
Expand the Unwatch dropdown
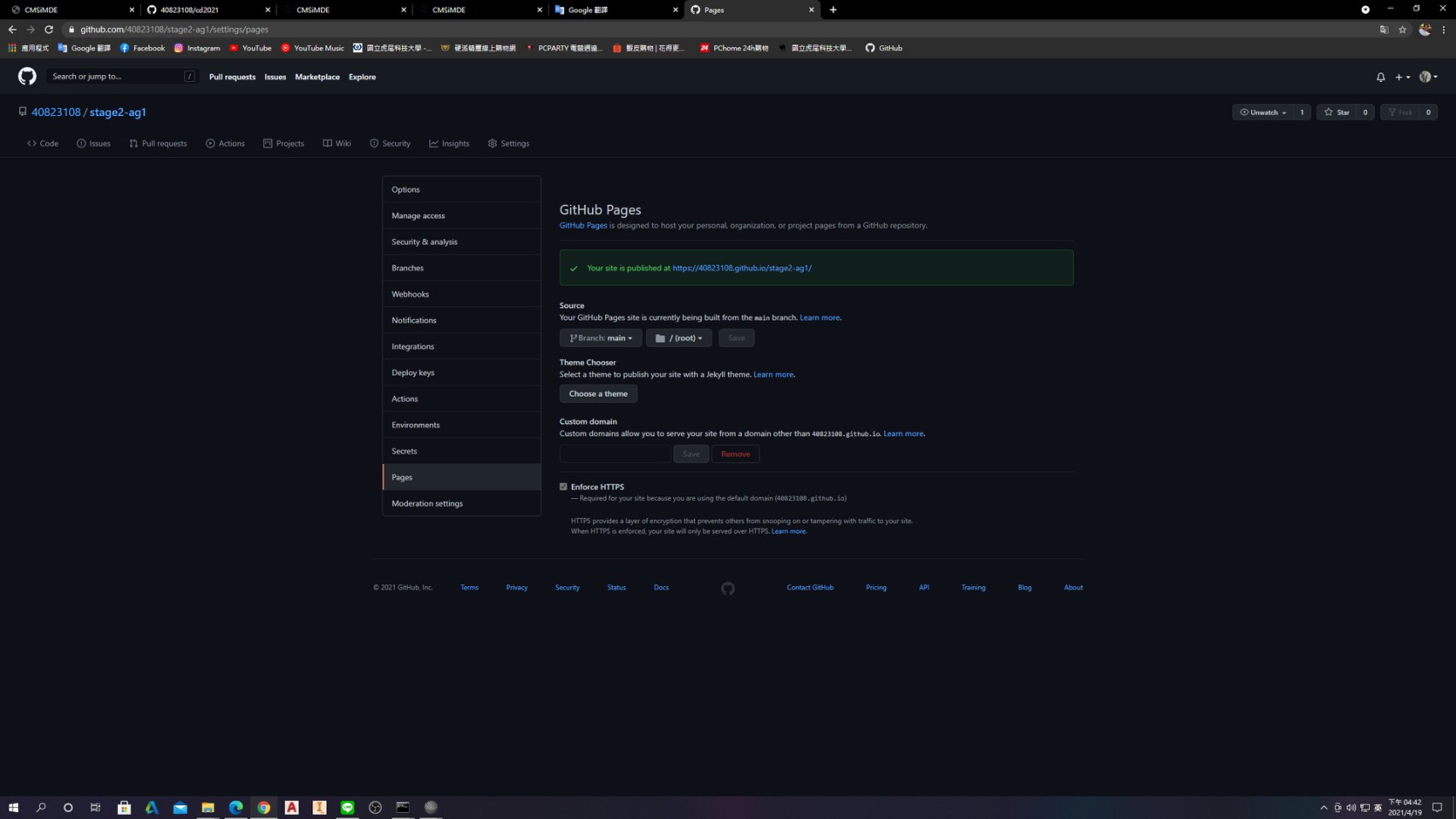coord(1262,113)
